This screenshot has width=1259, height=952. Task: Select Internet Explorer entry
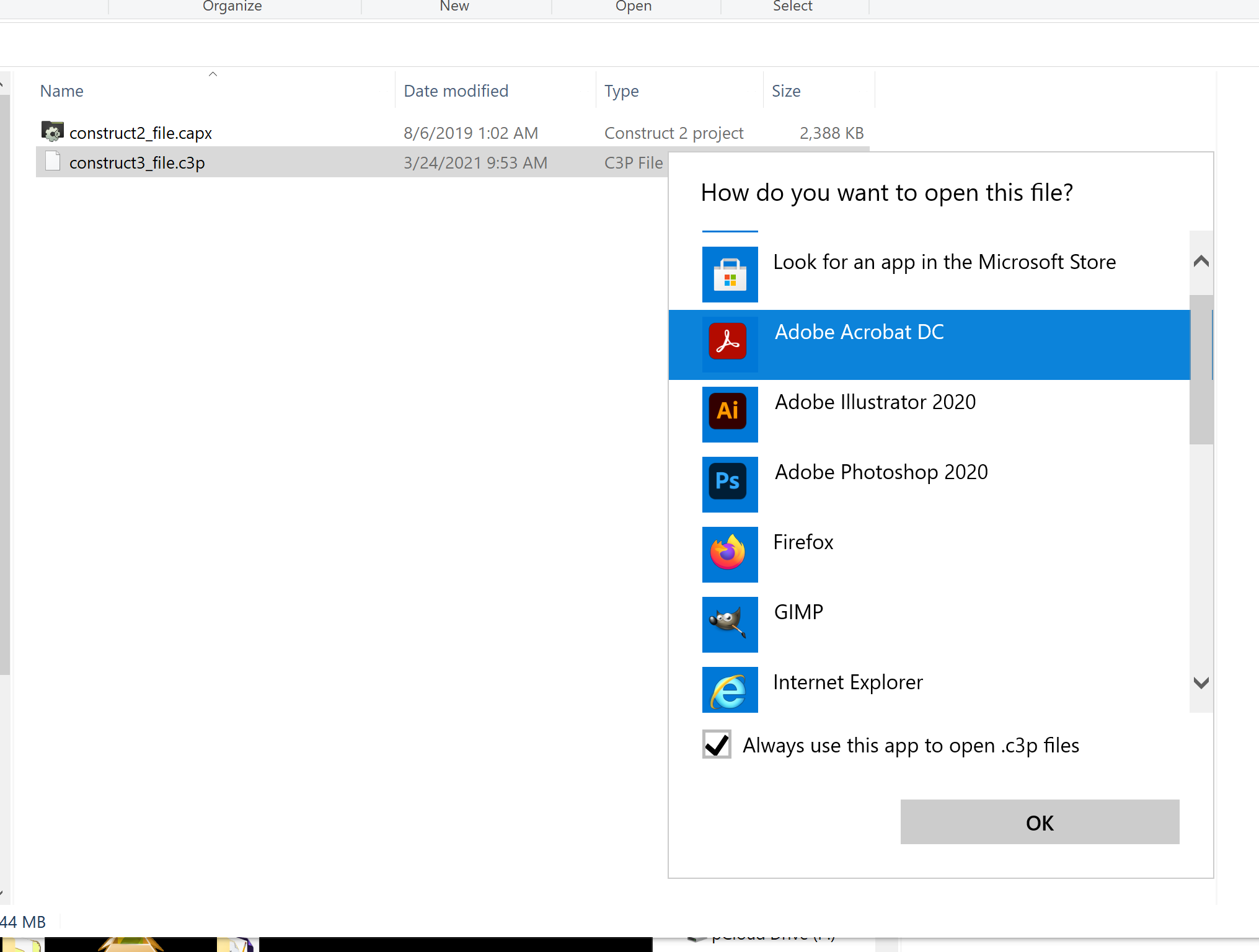coord(929,687)
